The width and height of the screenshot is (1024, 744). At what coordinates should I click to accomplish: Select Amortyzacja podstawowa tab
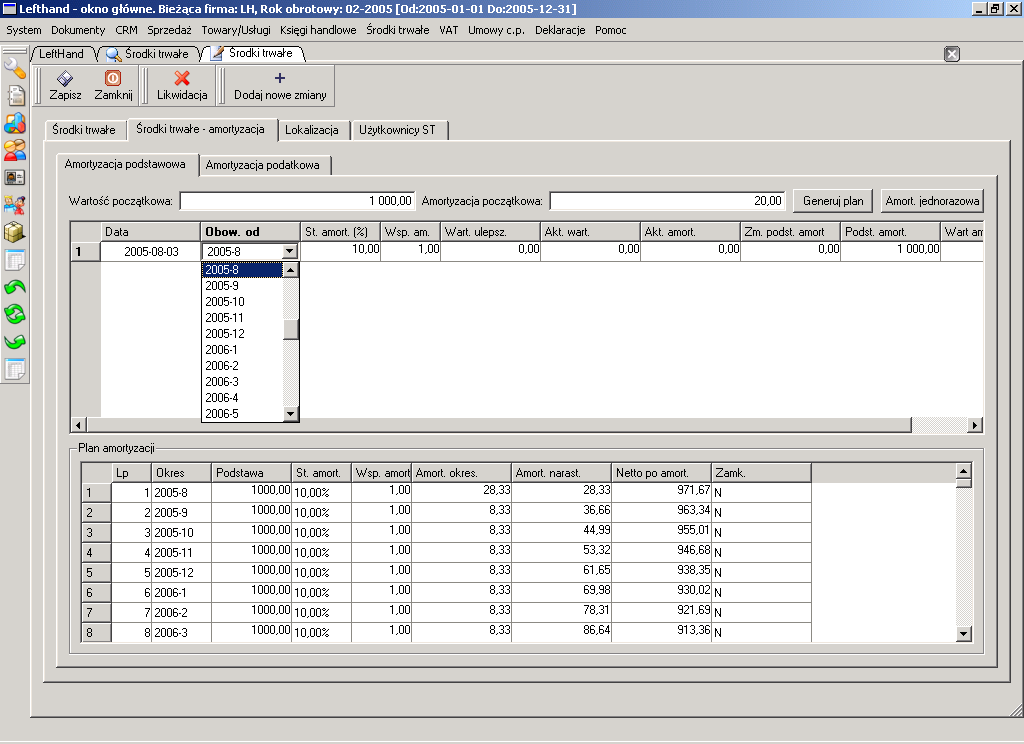(125, 164)
